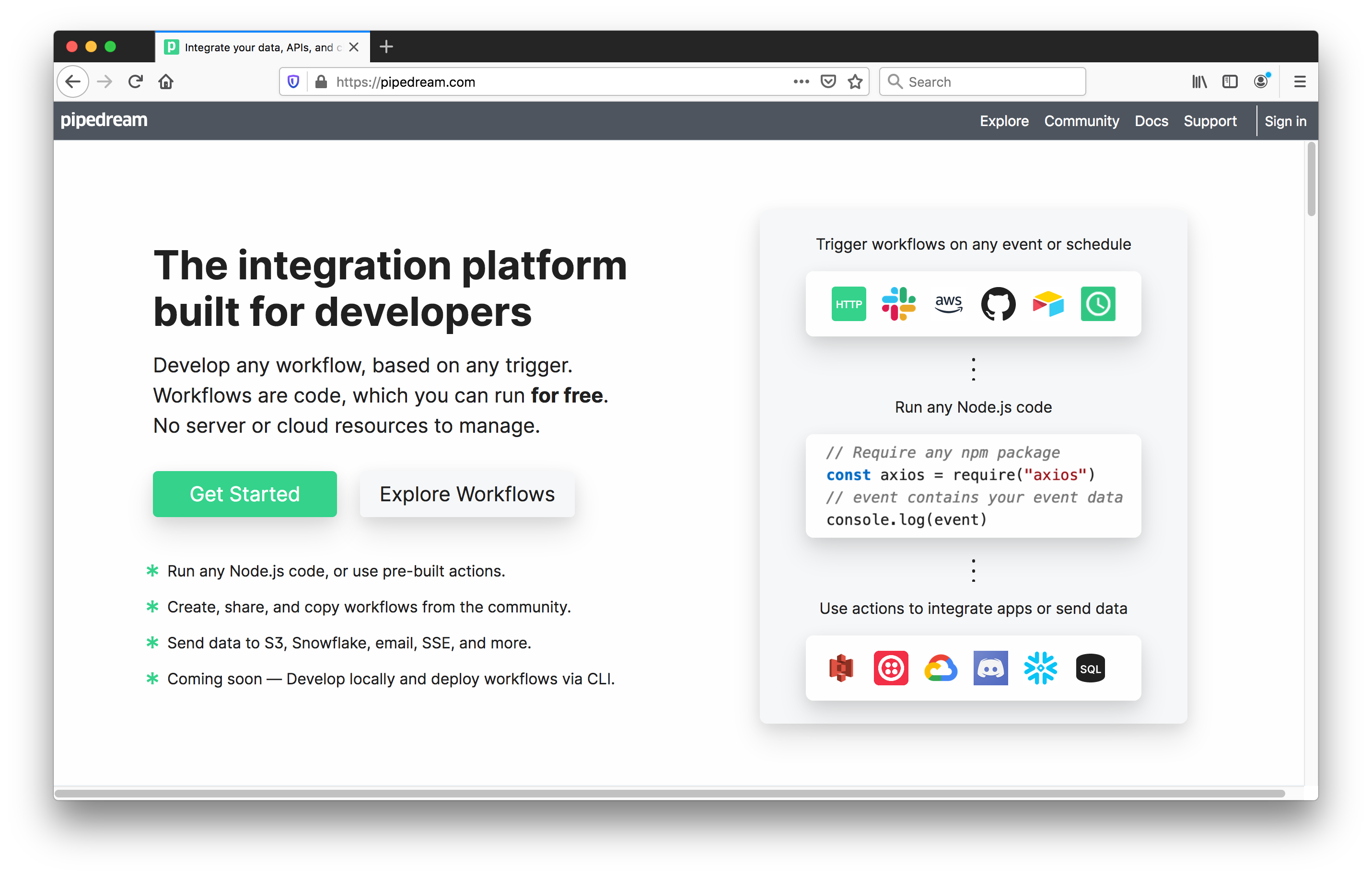Click the Sign In link
This screenshot has height=877, width=1372.
(1286, 121)
